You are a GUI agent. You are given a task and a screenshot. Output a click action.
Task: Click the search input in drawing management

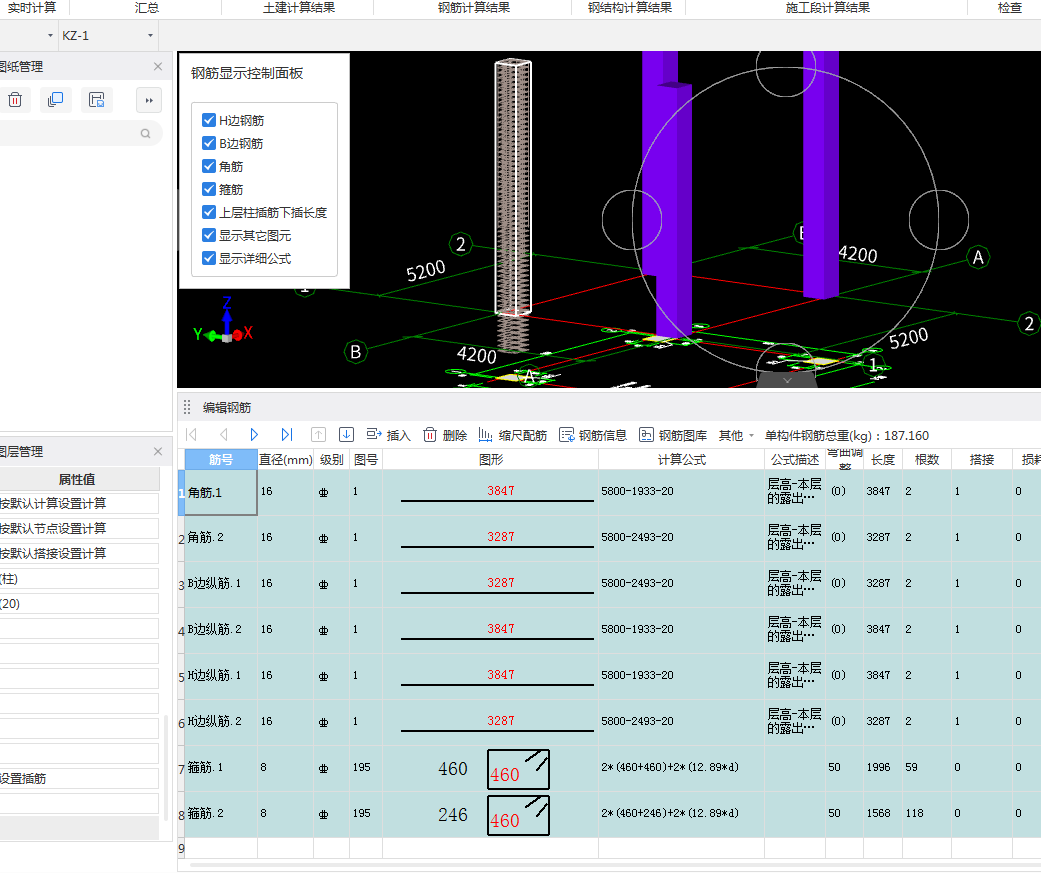[x=70, y=133]
